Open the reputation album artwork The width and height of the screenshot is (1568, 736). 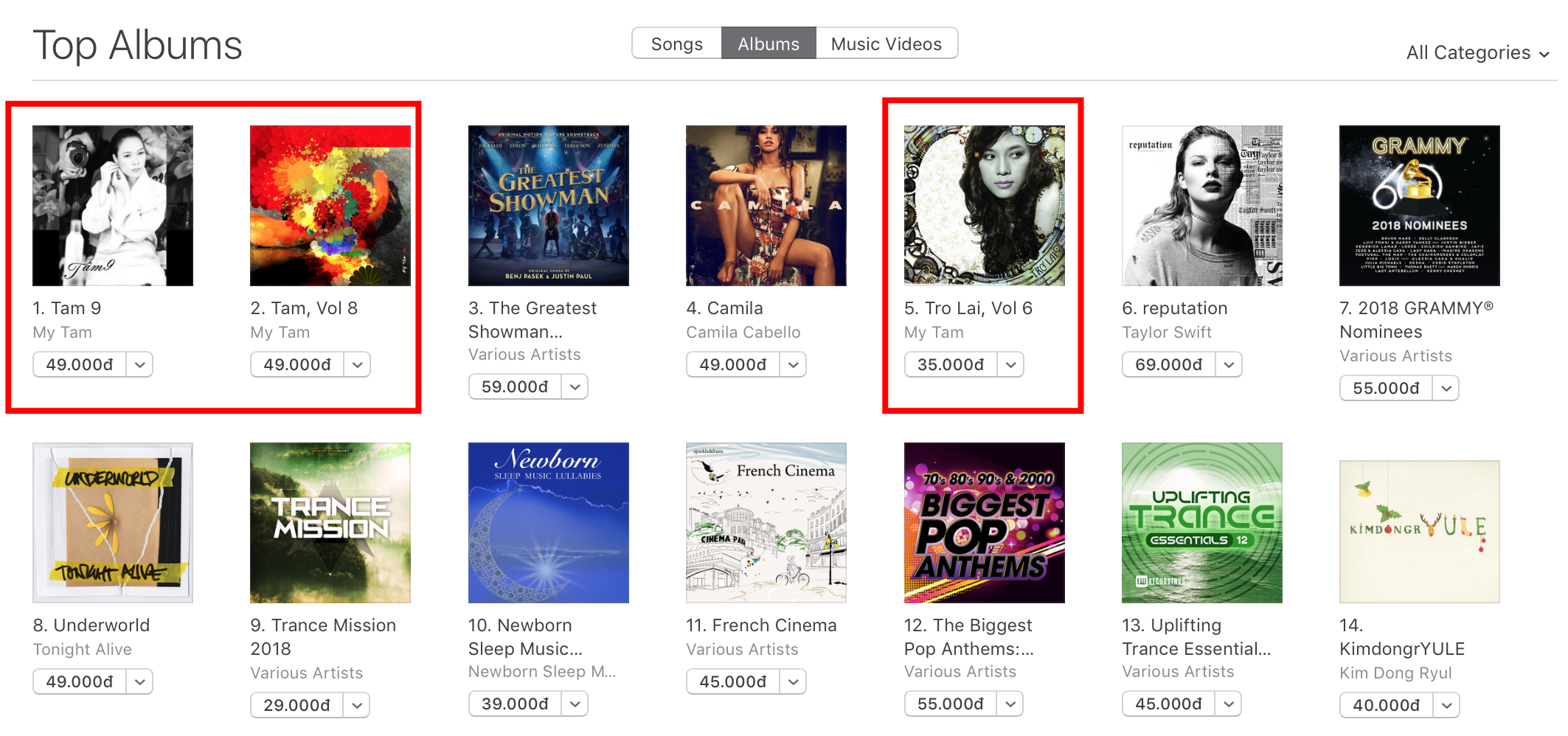(1202, 206)
